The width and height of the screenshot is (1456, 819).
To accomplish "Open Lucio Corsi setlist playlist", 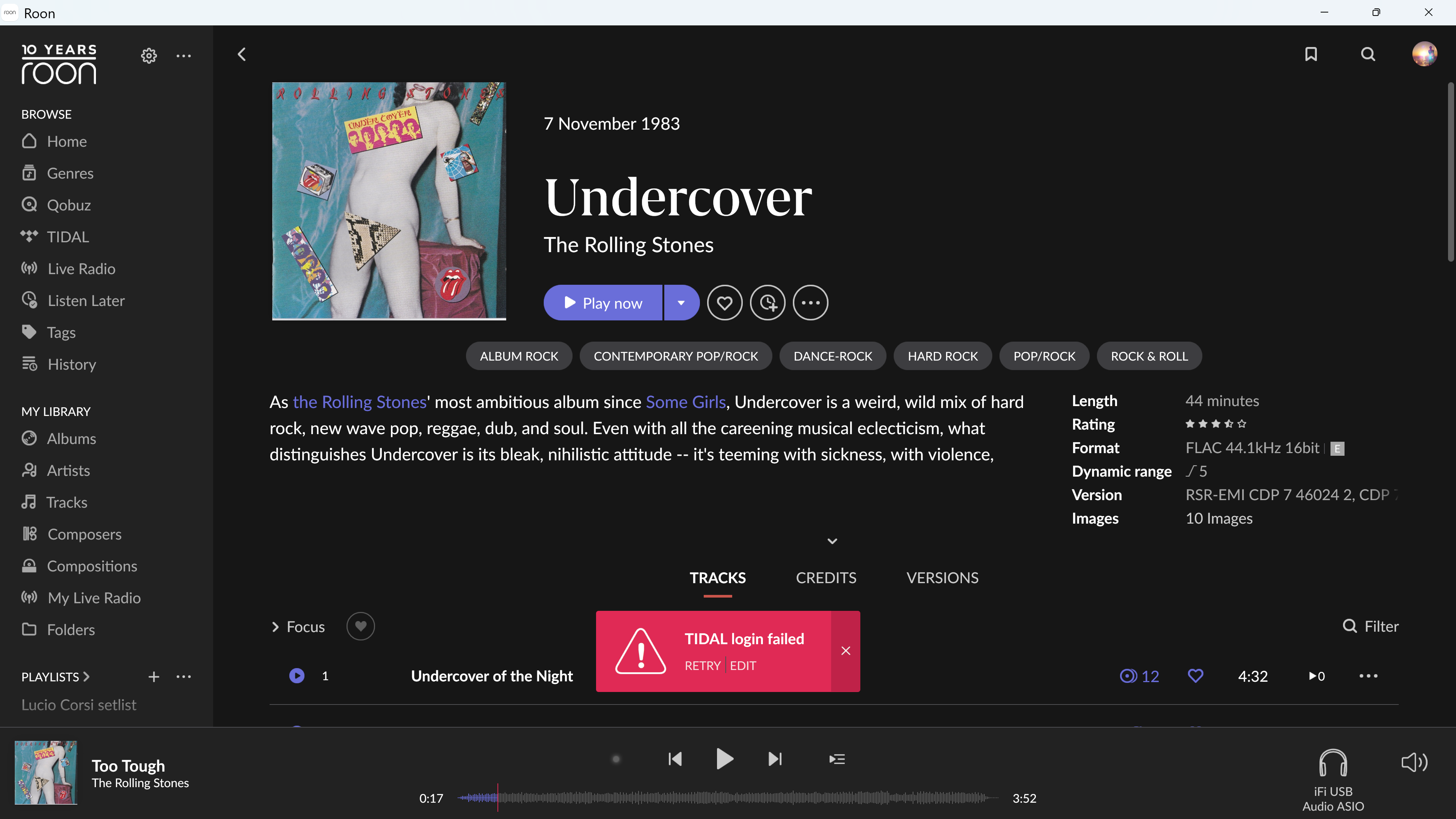I will pos(79,705).
